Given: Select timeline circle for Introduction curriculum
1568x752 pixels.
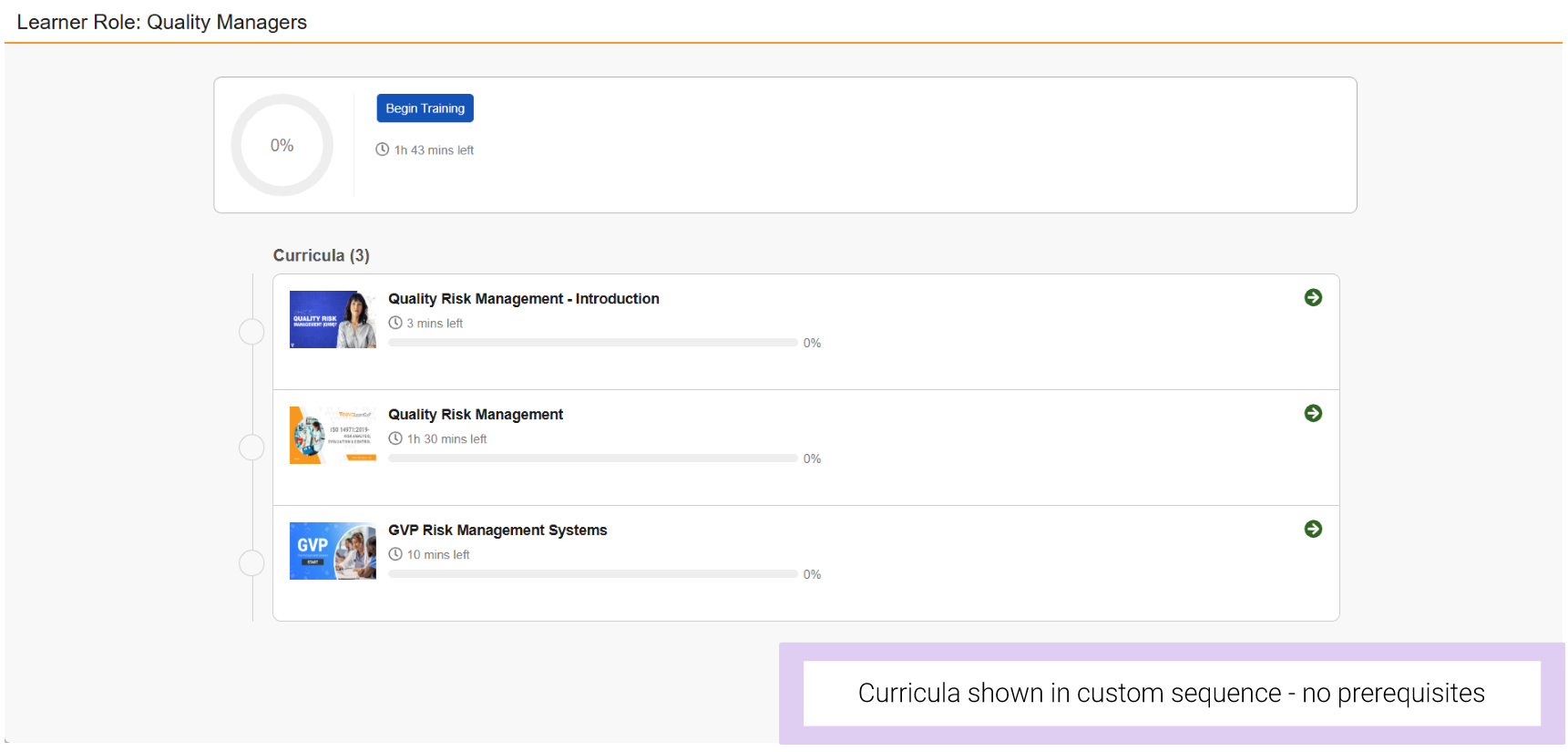Looking at the screenshot, I should [x=251, y=332].
